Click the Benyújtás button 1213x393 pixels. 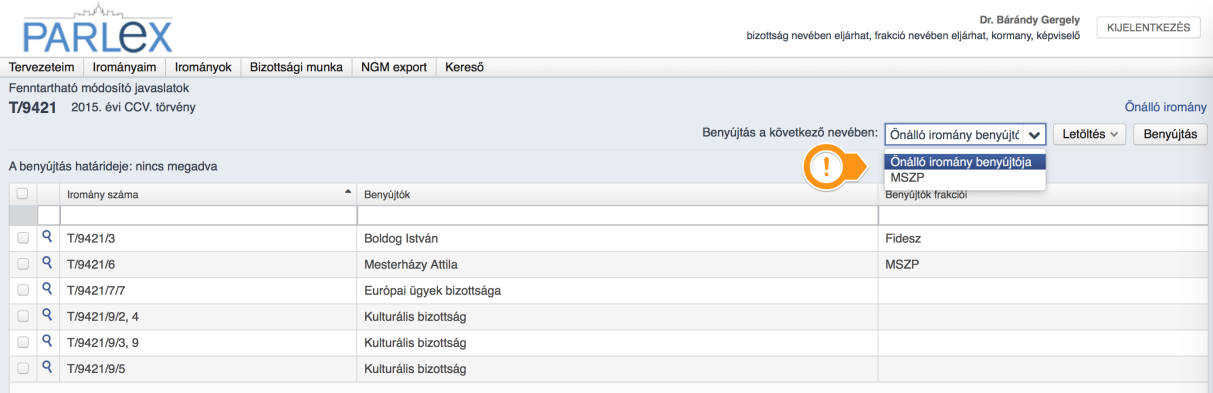tap(1169, 133)
